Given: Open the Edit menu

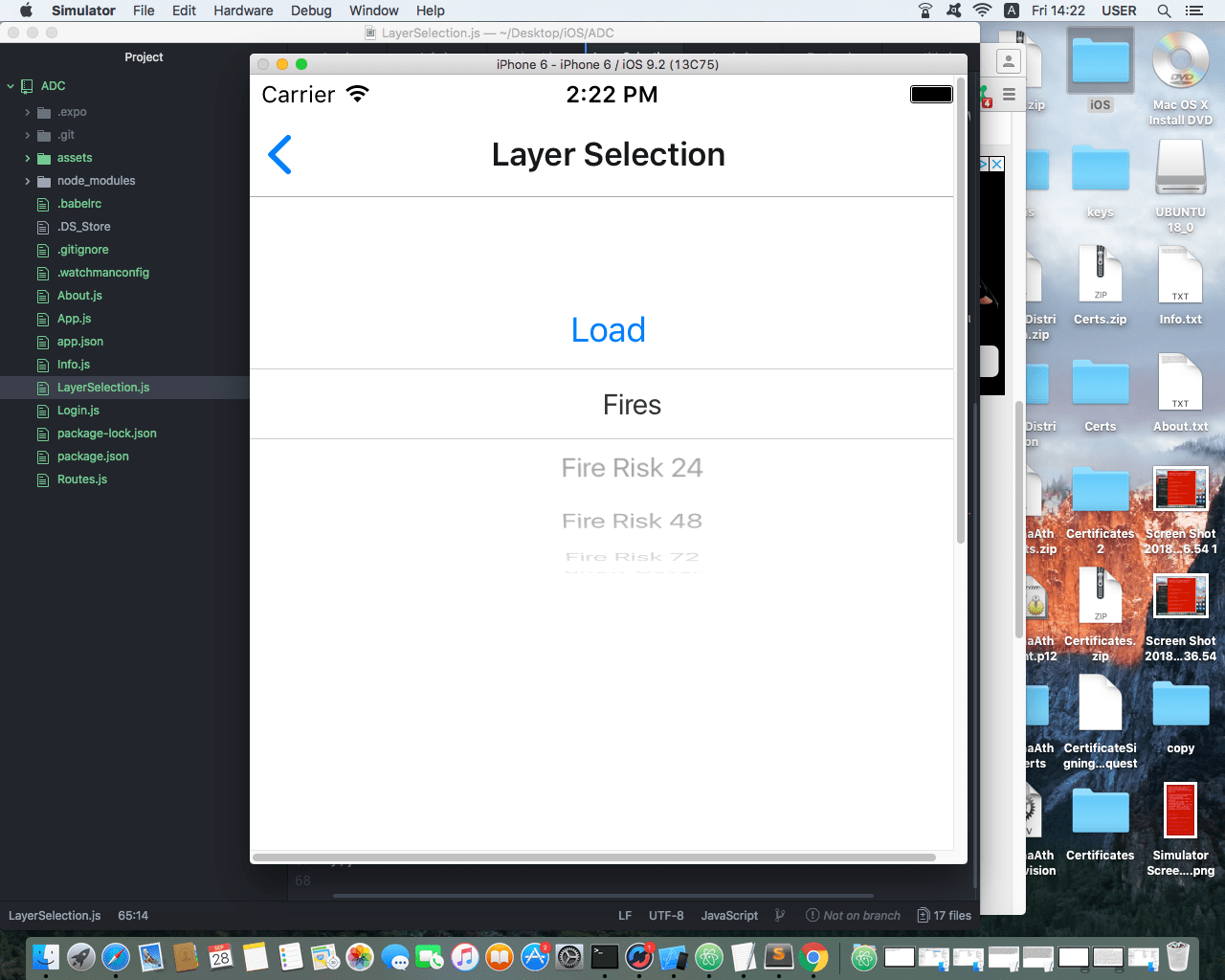Looking at the screenshot, I should [x=184, y=11].
